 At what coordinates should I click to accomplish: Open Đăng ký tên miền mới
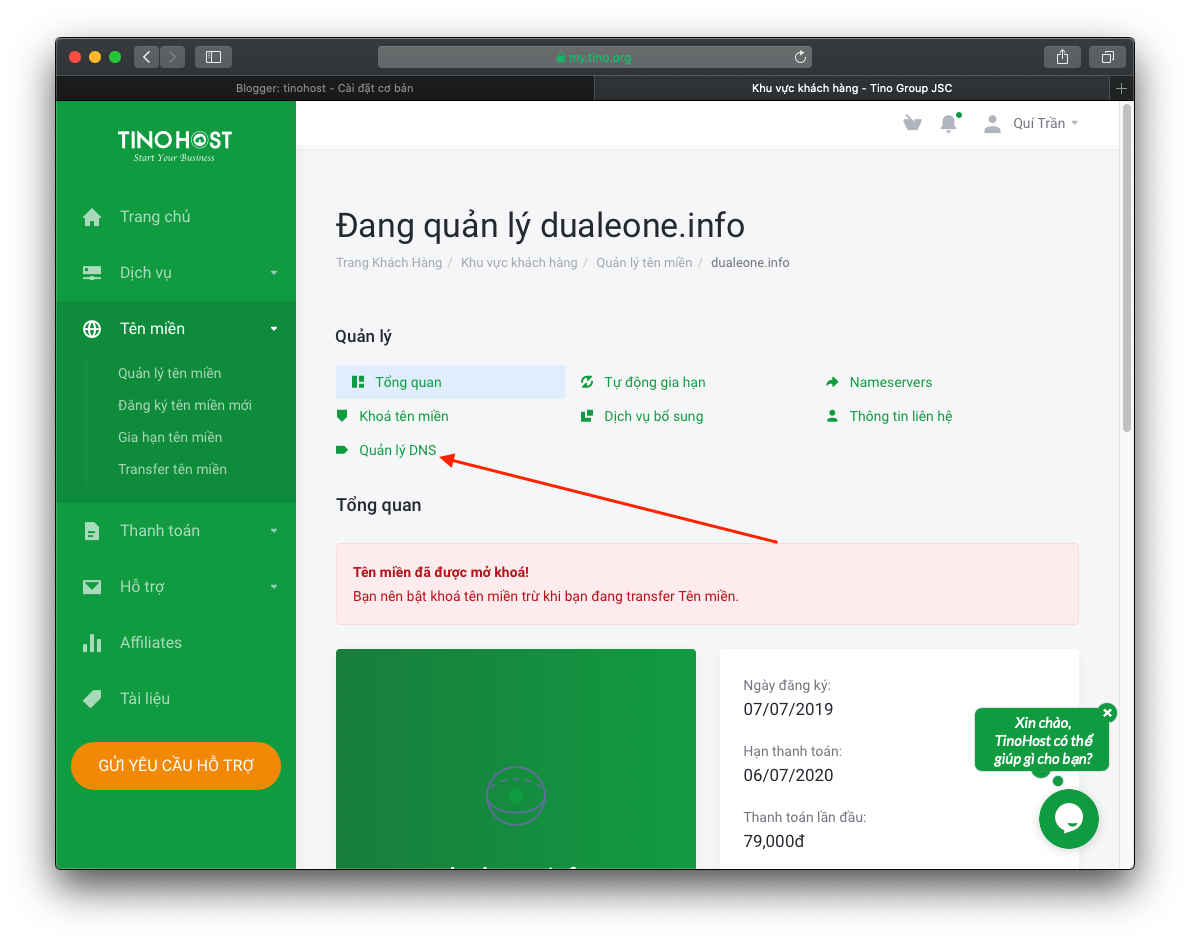tap(184, 405)
